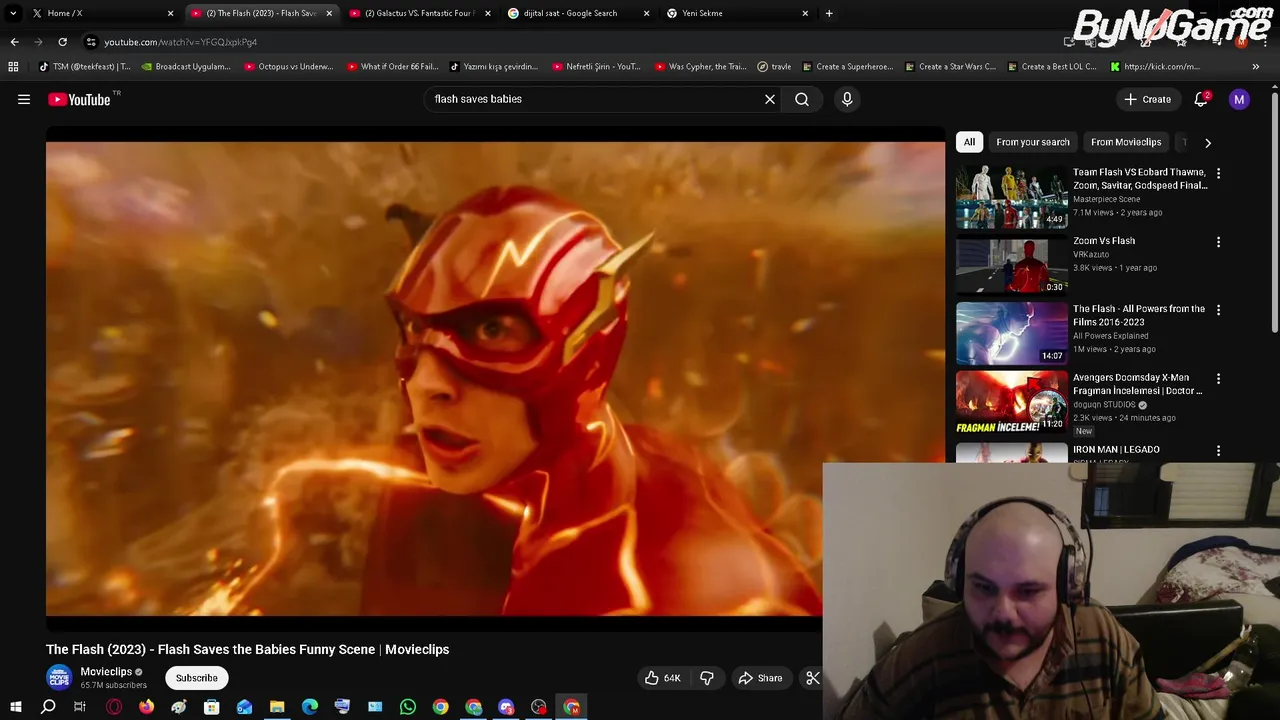Show more bookmarks with double chevron
Image resolution: width=1280 pixels, height=720 pixels.
point(1255,67)
